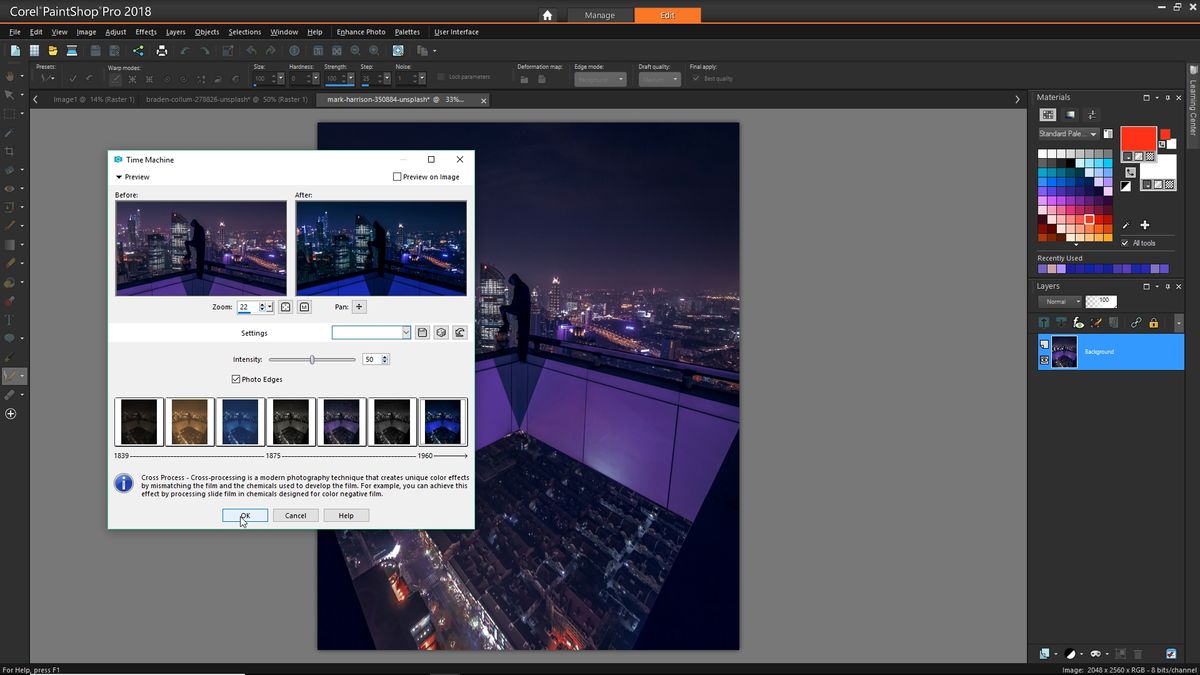Screen dimensions: 1200x675
Task: Enable the Preview on Image checkbox
Action: coord(397,176)
